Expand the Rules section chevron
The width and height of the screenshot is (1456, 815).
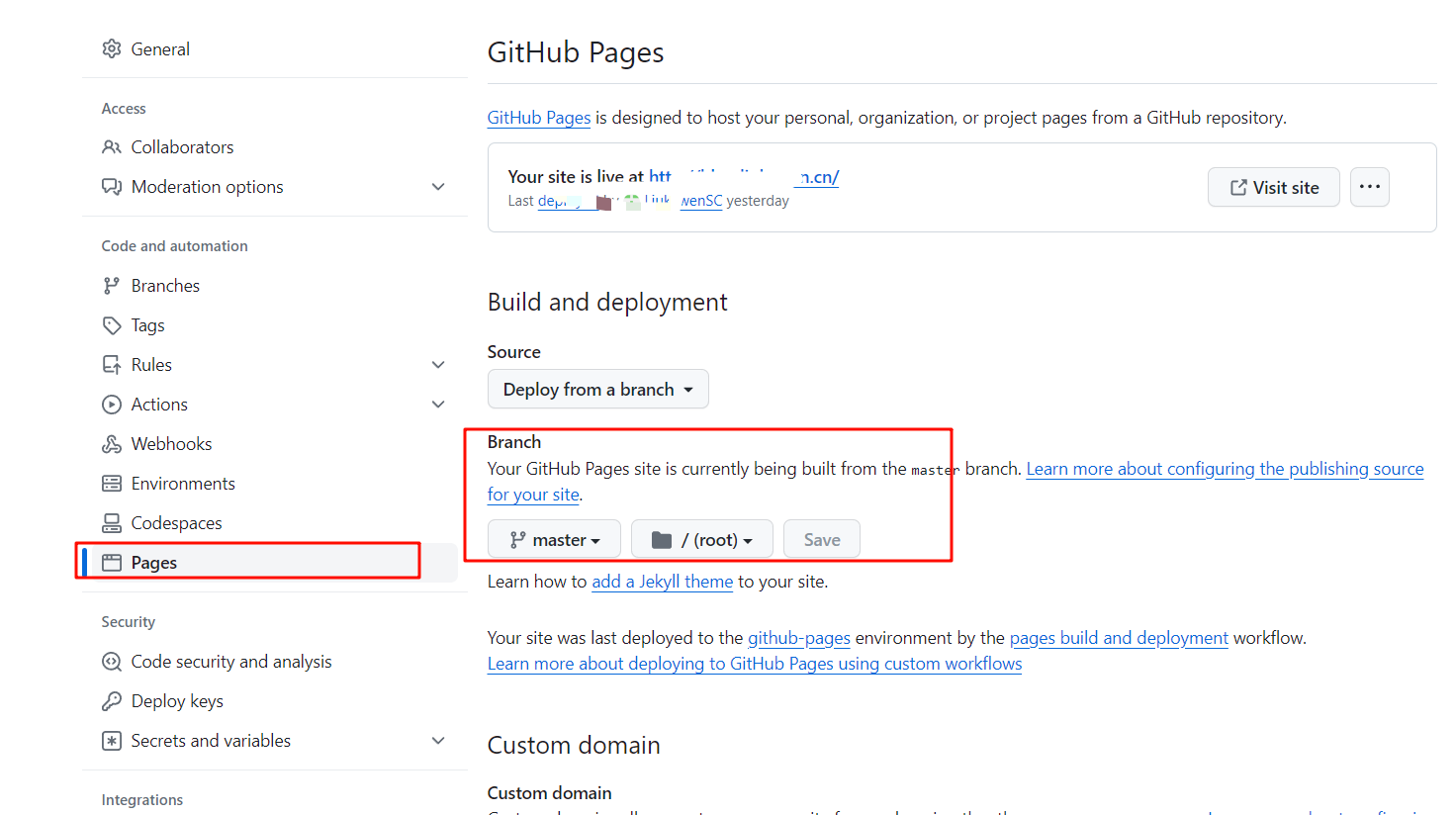438,365
